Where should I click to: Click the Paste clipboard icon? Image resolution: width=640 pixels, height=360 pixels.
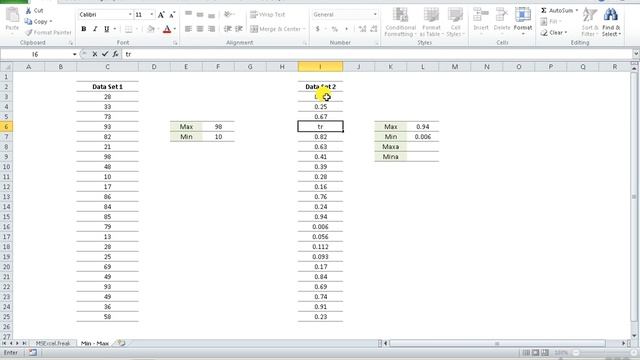pyautogui.click(x=12, y=15)
